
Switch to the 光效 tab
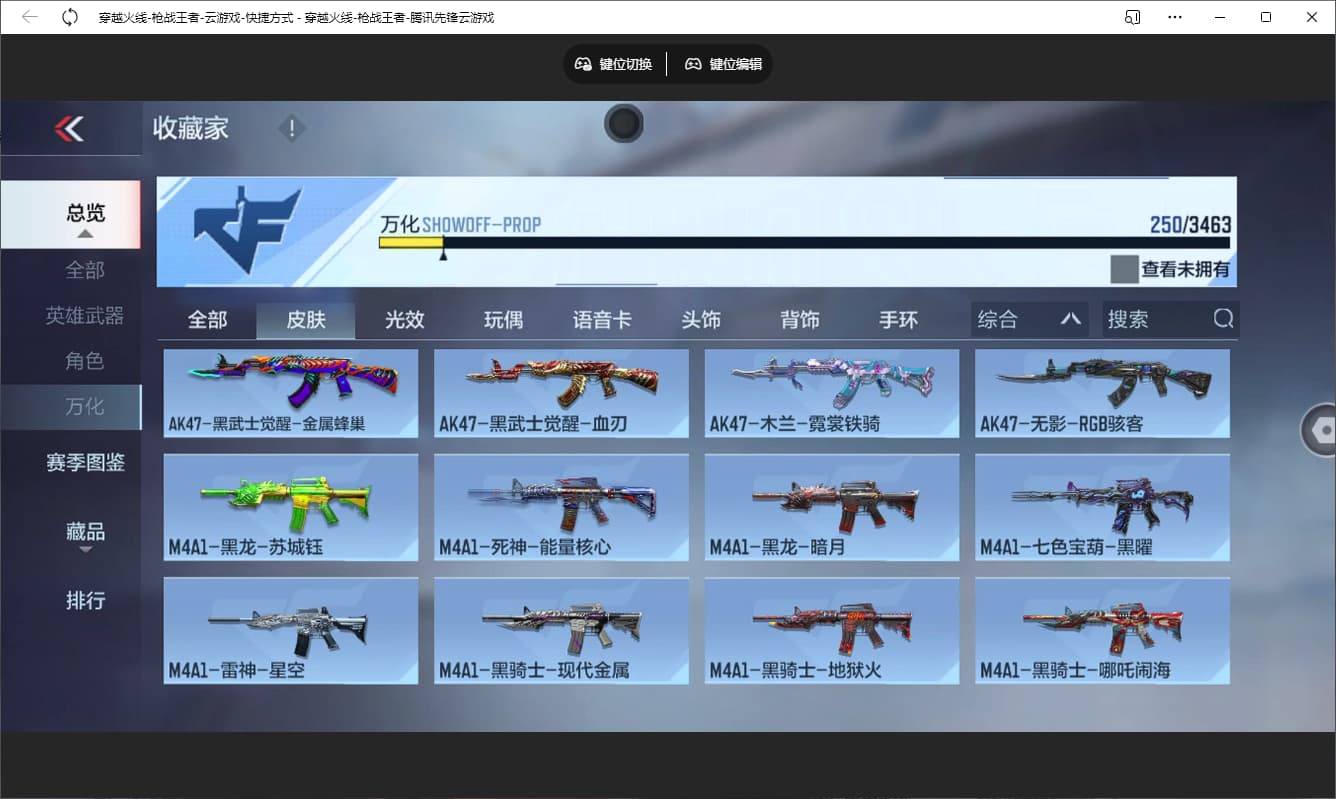[x=404, y=318]
